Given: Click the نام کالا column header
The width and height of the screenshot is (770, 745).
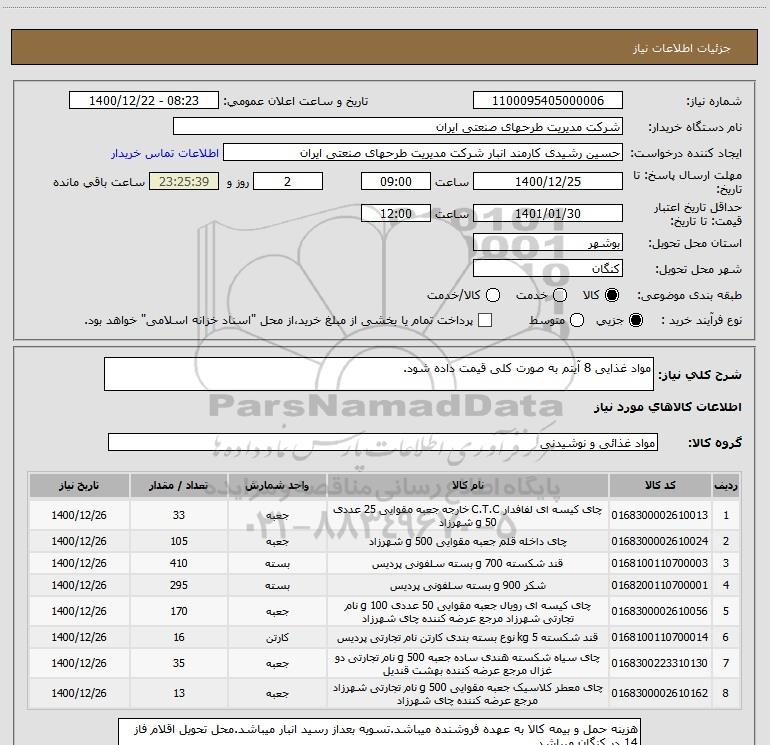Looking at the screenshot, I should (x=468, y=485).
